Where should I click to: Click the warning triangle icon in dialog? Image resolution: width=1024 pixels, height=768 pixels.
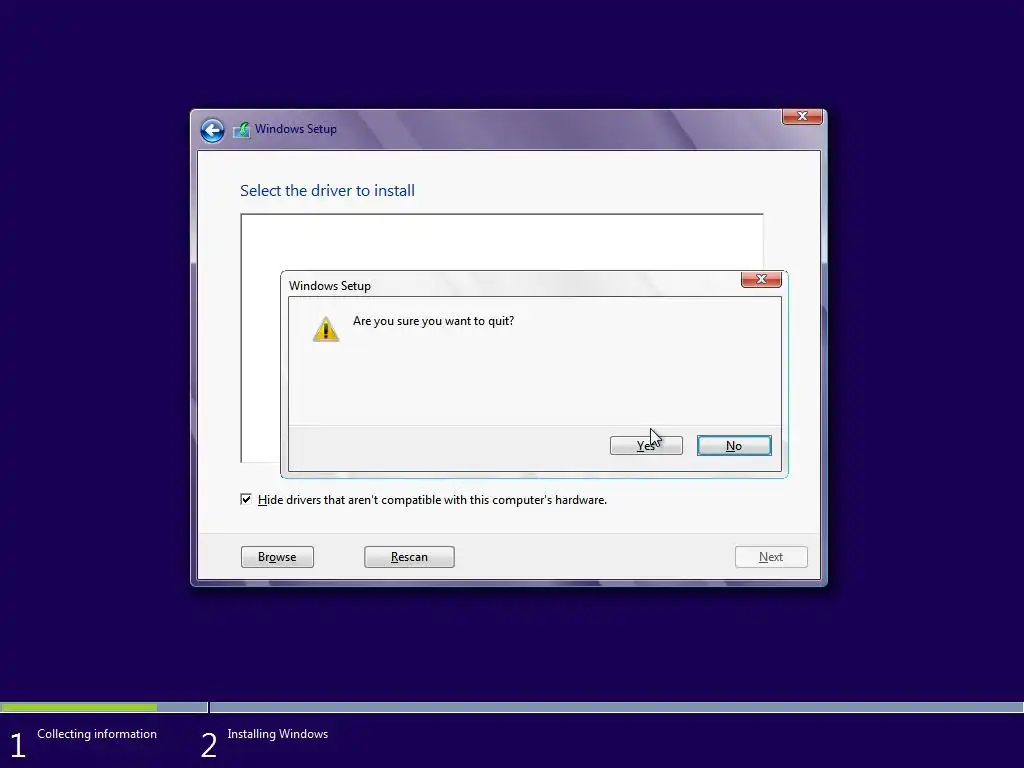pyautogui.click(x=325, y=329)
